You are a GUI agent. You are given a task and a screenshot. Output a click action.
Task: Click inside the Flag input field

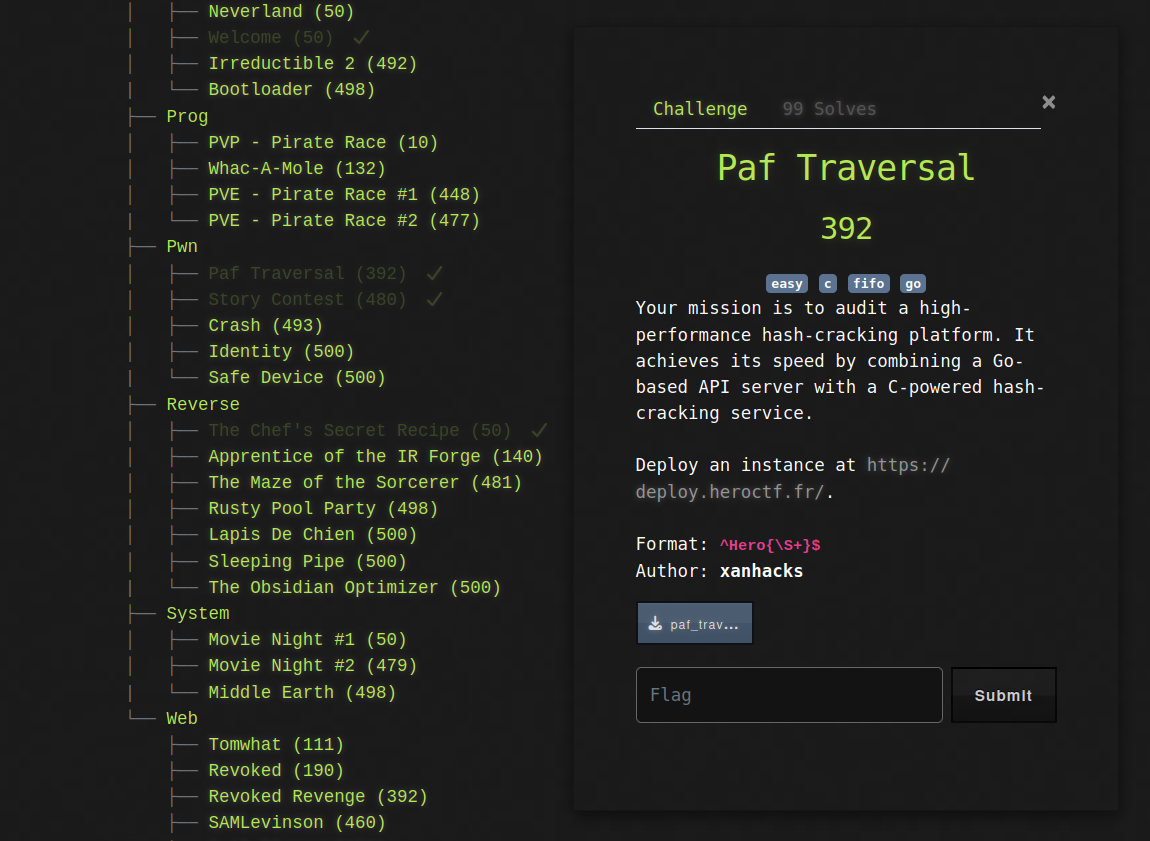click(789, 694)
